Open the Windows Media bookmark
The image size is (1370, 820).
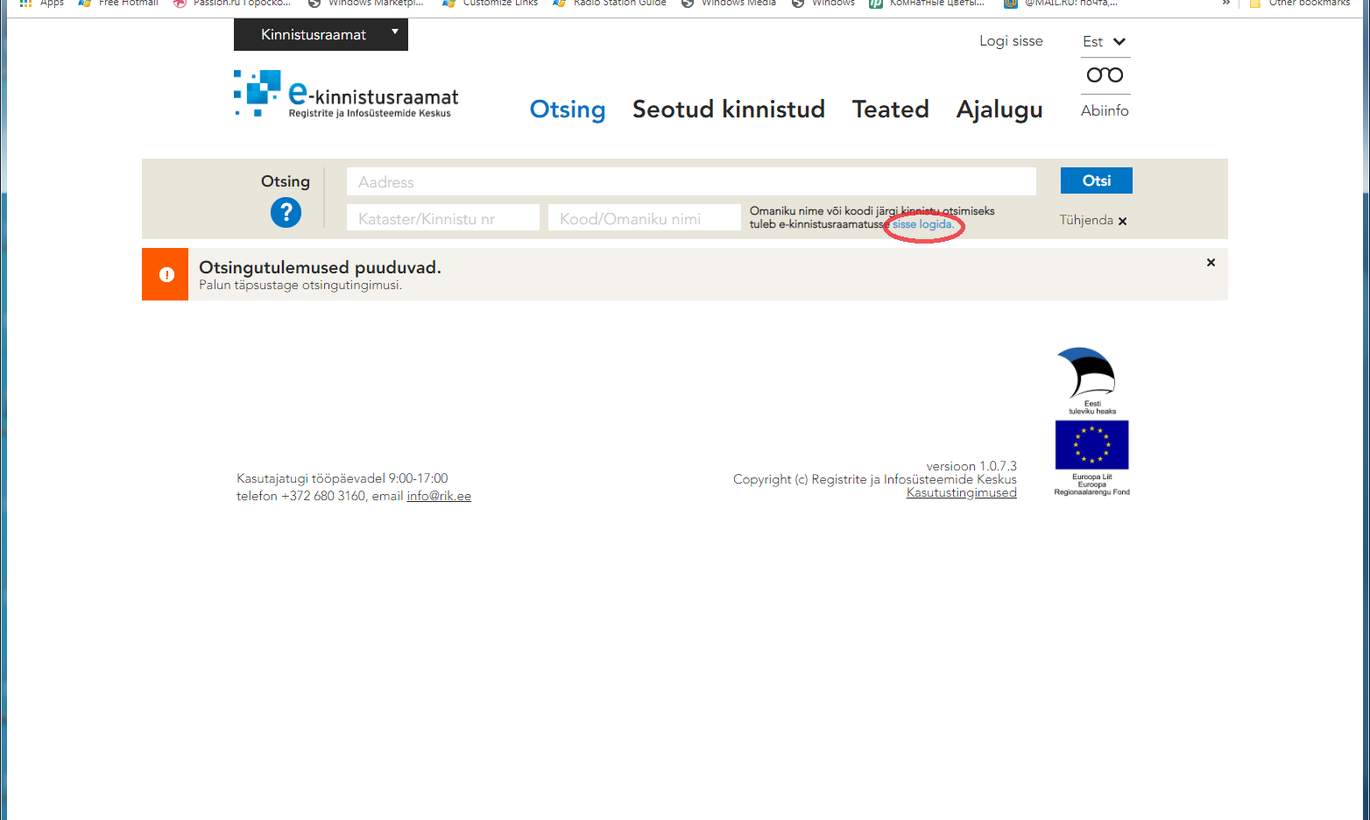click(729, 3)
